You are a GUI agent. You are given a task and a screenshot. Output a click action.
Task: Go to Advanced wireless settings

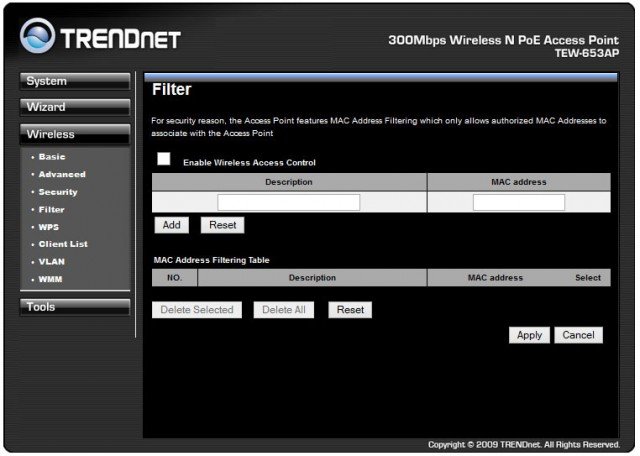(61, 174)
